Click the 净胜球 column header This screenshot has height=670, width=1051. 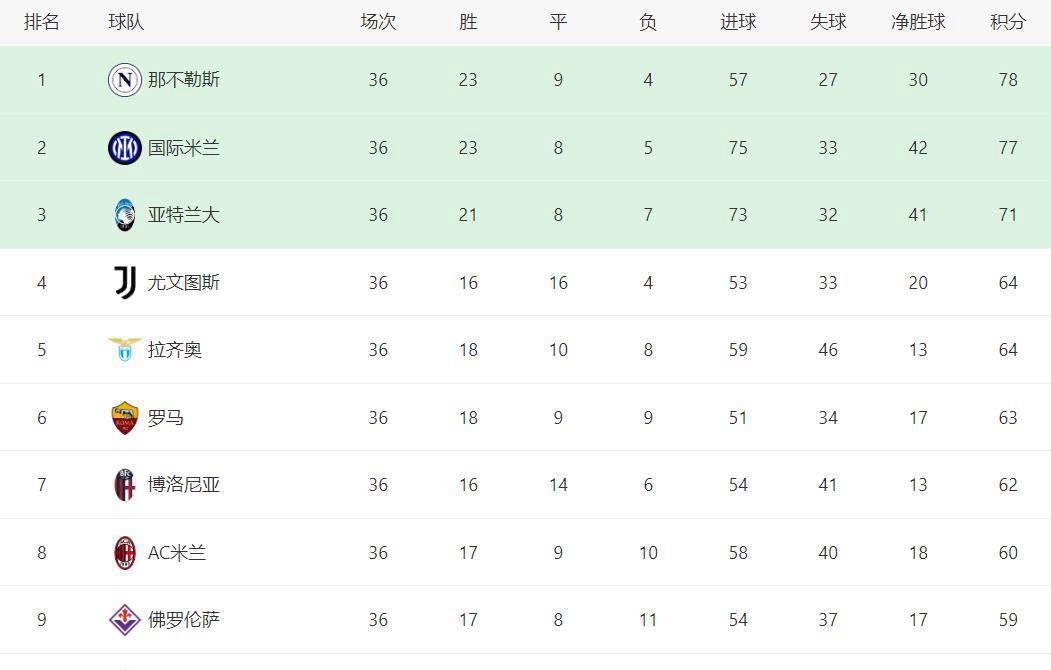918,22
